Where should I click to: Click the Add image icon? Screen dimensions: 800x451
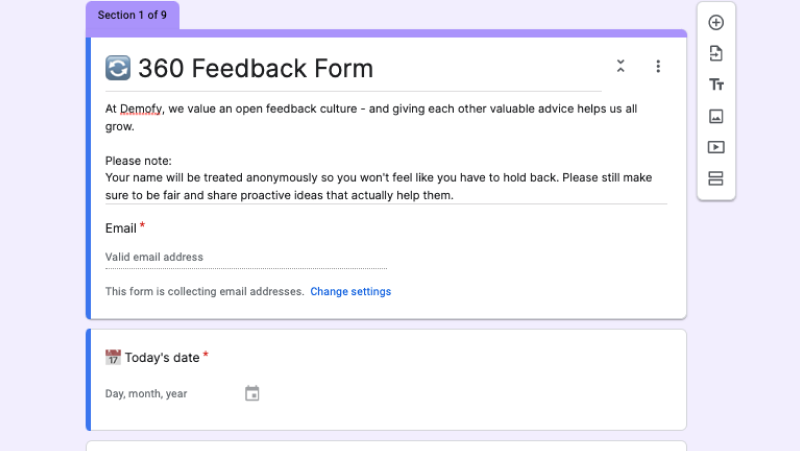[x=716, y=116]
